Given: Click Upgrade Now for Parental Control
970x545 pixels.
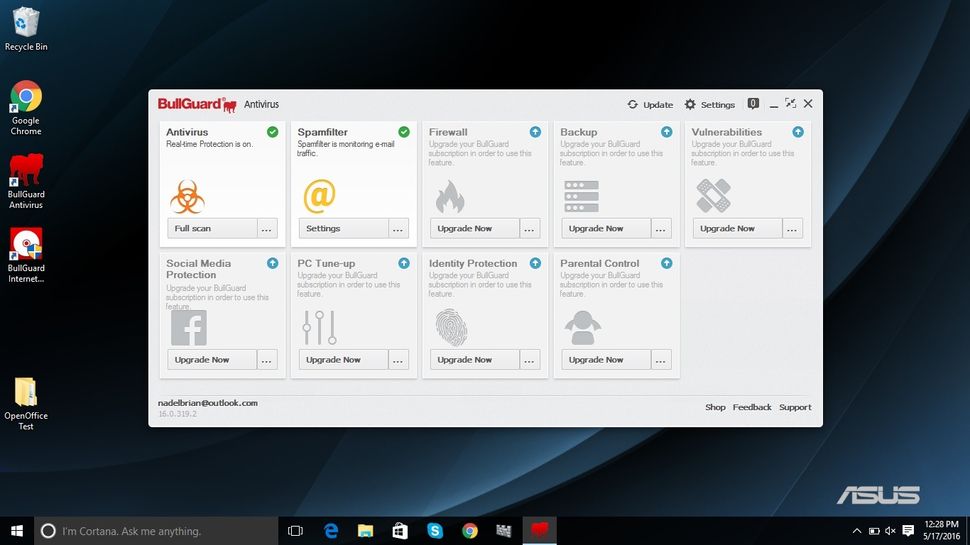Looking at the screenshot, I should click(x=606, y=359).
